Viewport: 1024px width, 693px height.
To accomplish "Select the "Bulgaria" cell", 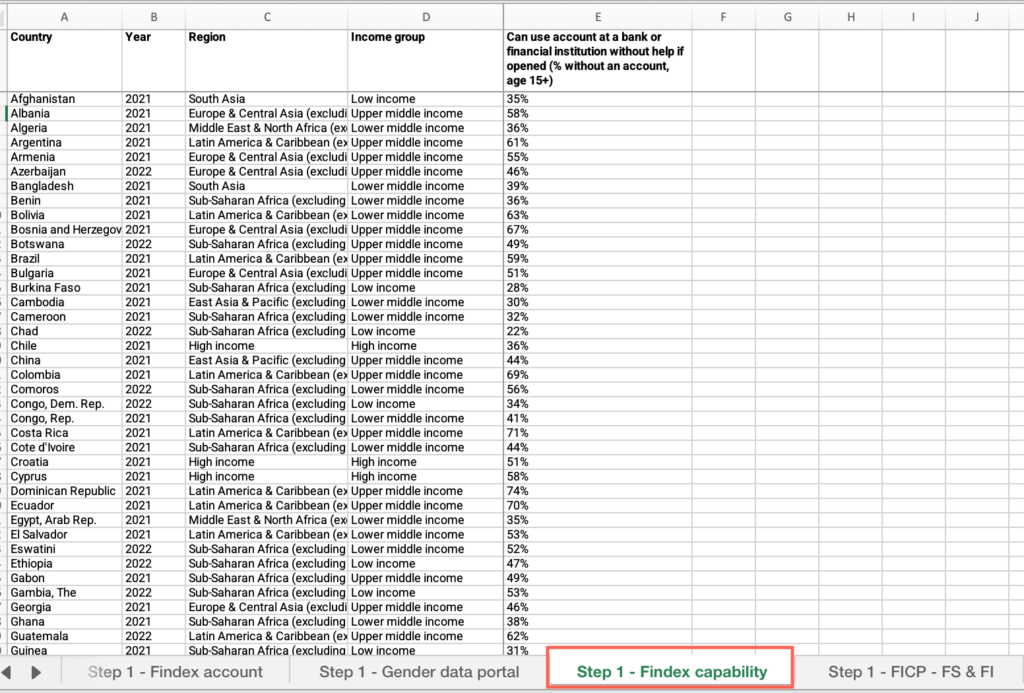I will click(64, 273).
